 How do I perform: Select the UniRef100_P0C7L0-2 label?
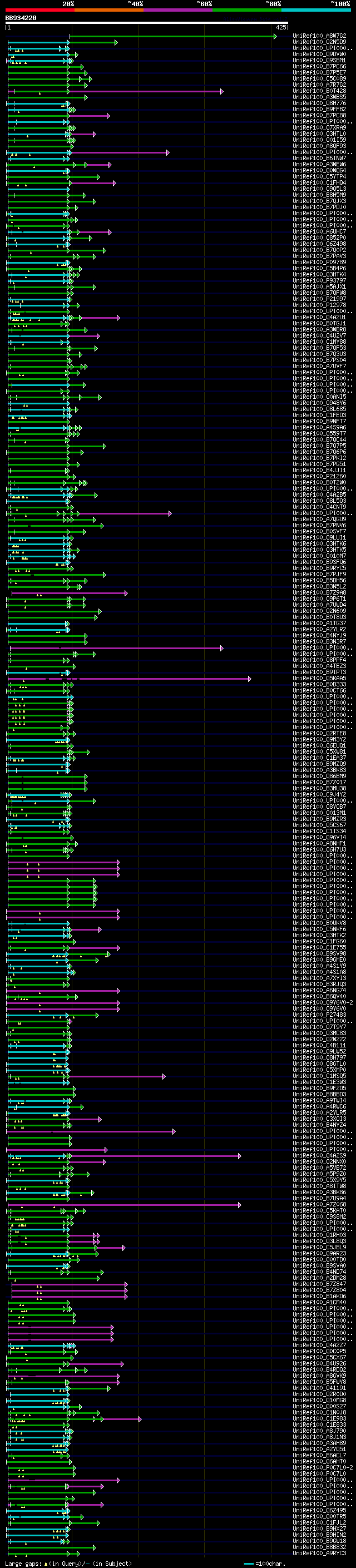(323, 1467)
